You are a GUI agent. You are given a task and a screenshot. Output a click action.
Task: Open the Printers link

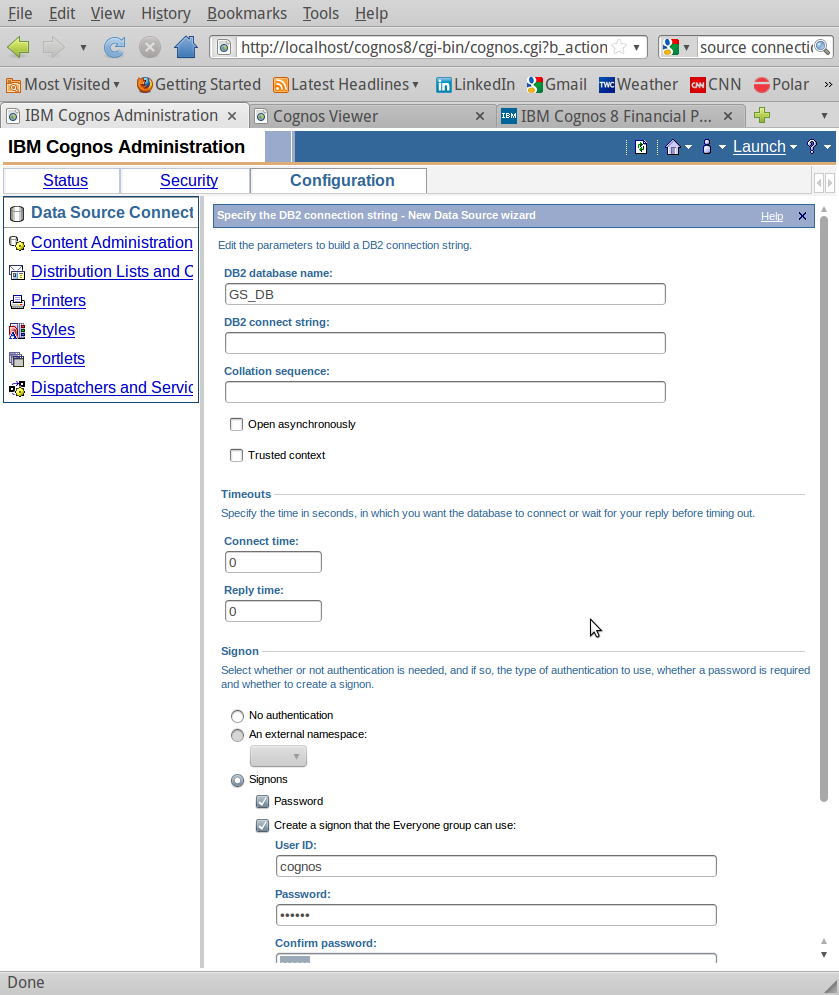click(x=58, y=301)
